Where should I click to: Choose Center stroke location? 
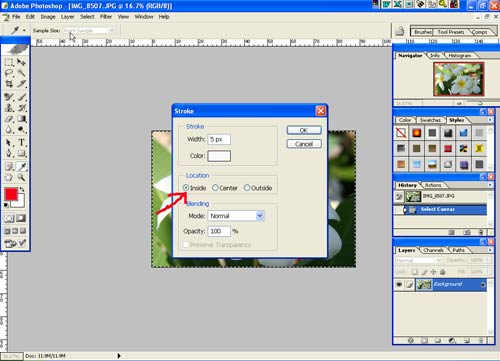pyautogui.click(x=215, y=188)
